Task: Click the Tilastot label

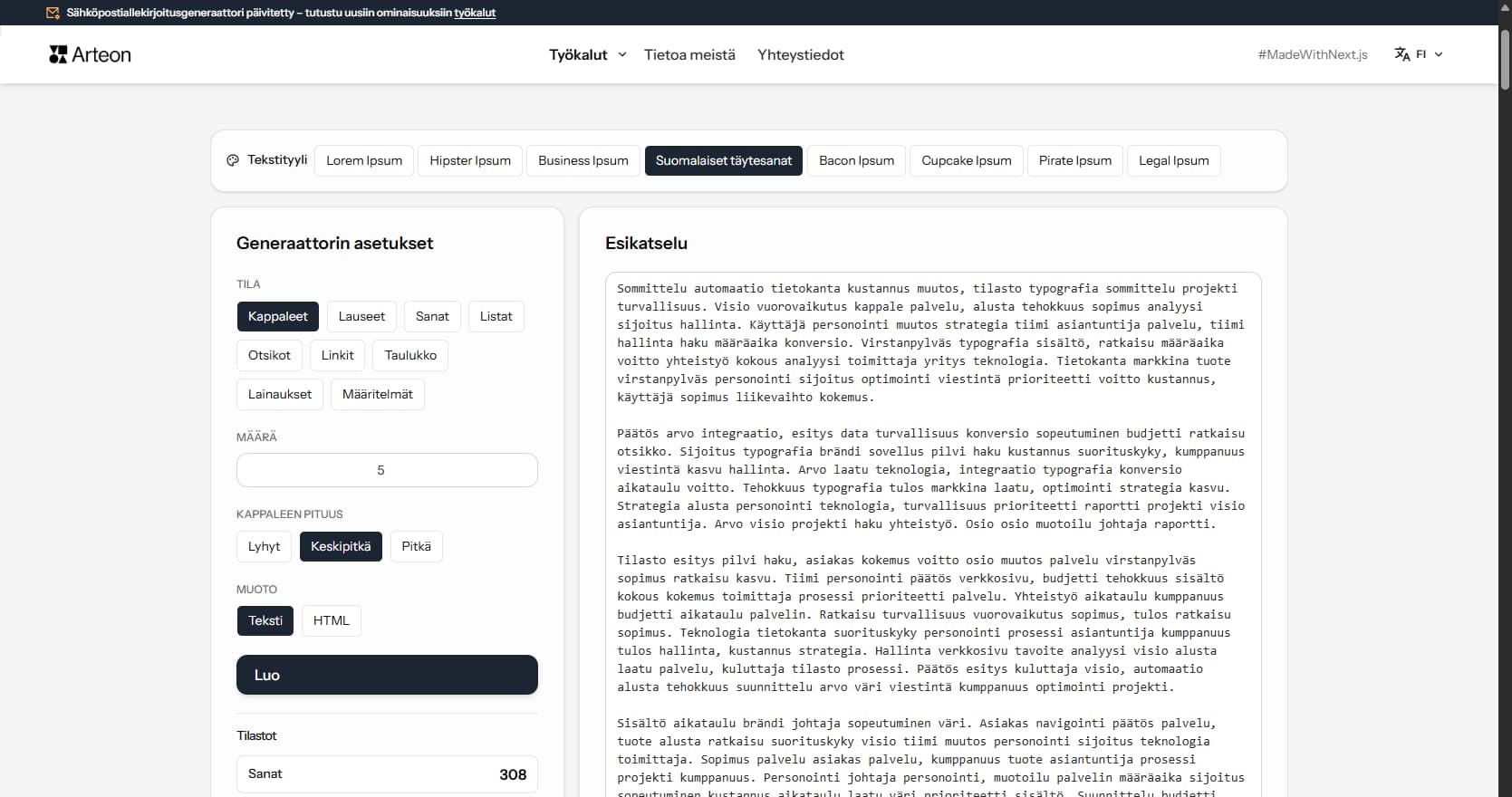Action: (256, 735)
